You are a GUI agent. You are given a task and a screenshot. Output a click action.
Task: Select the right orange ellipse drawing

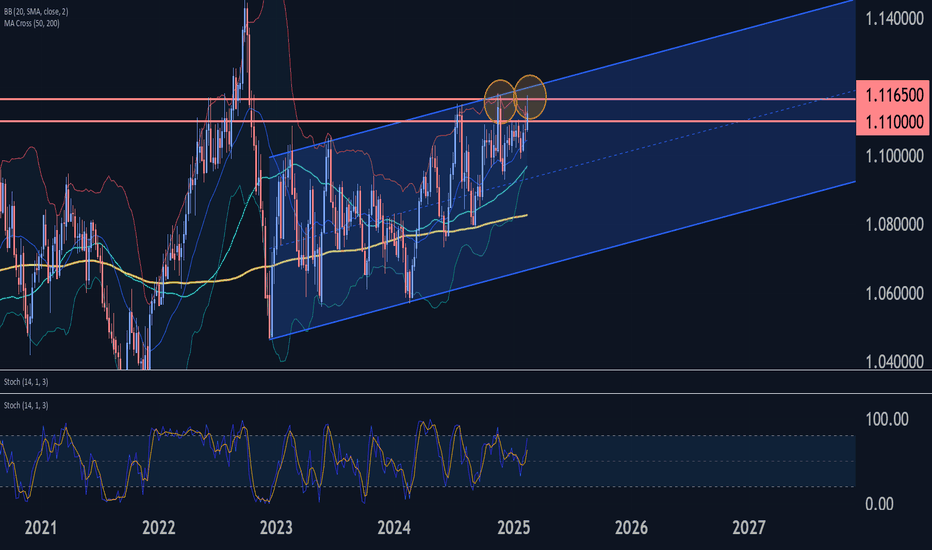click(530, 97)
